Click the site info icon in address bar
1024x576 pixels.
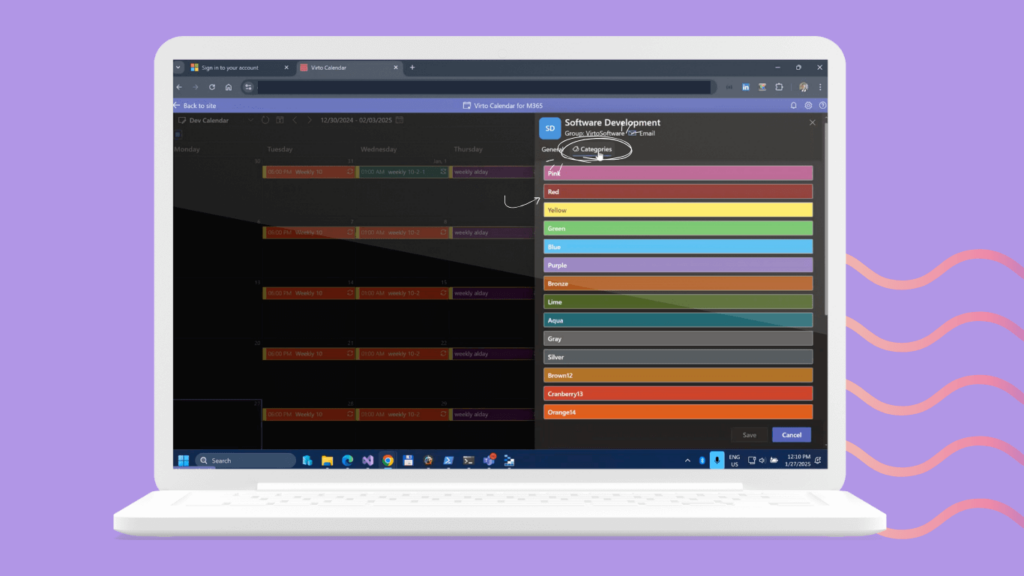(248, 87)
